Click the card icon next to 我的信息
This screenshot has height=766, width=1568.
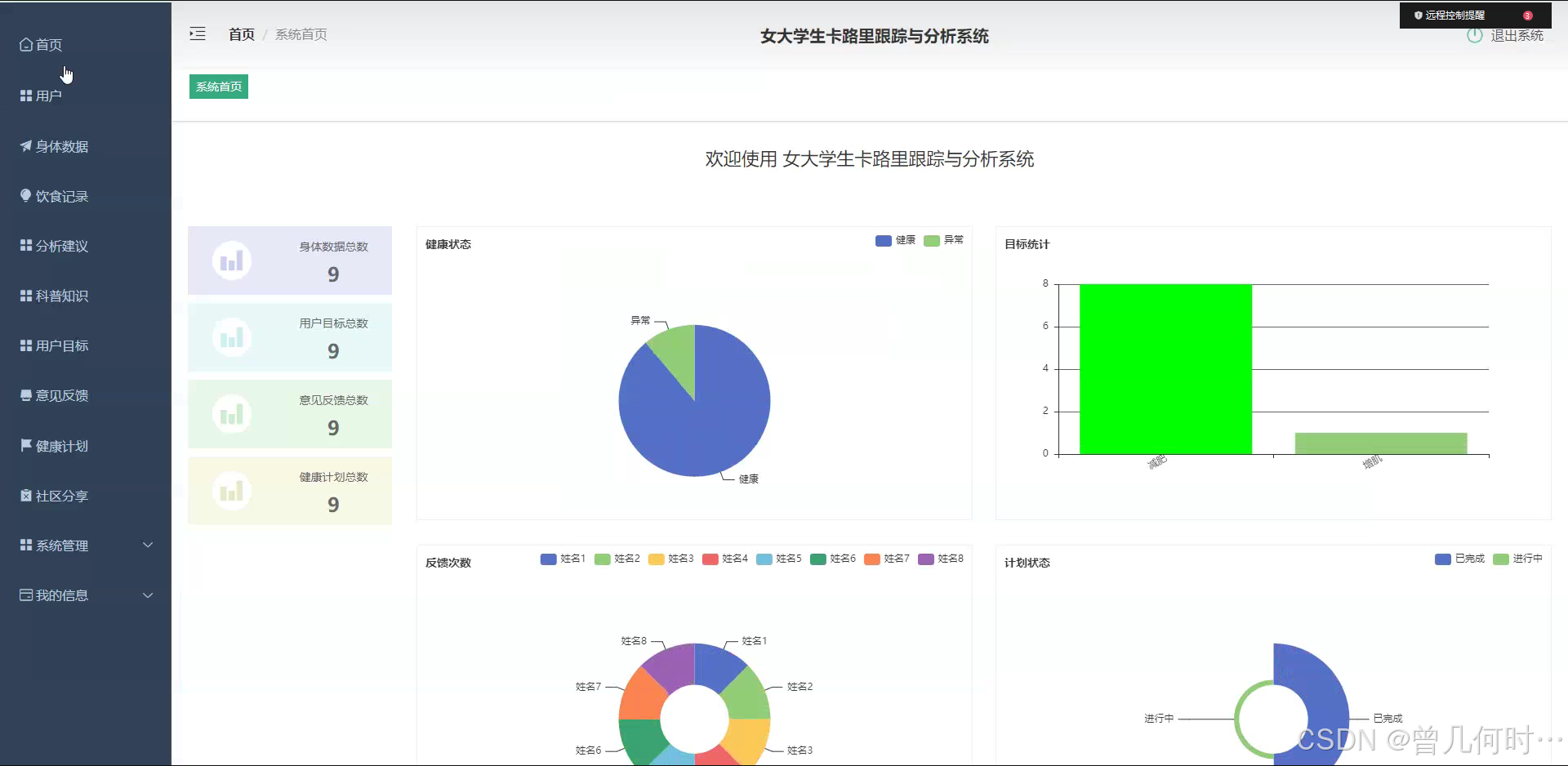tap(26, 595)
